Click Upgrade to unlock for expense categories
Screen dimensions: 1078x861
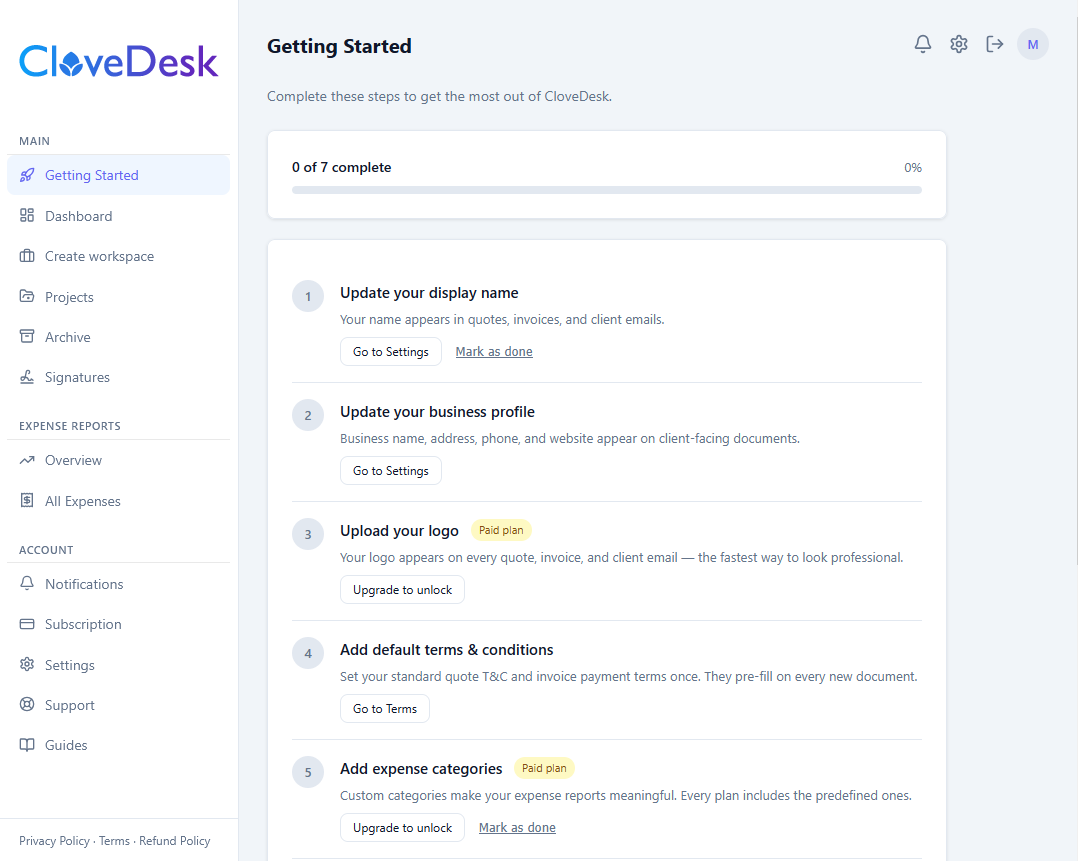(x=402, y=827)
